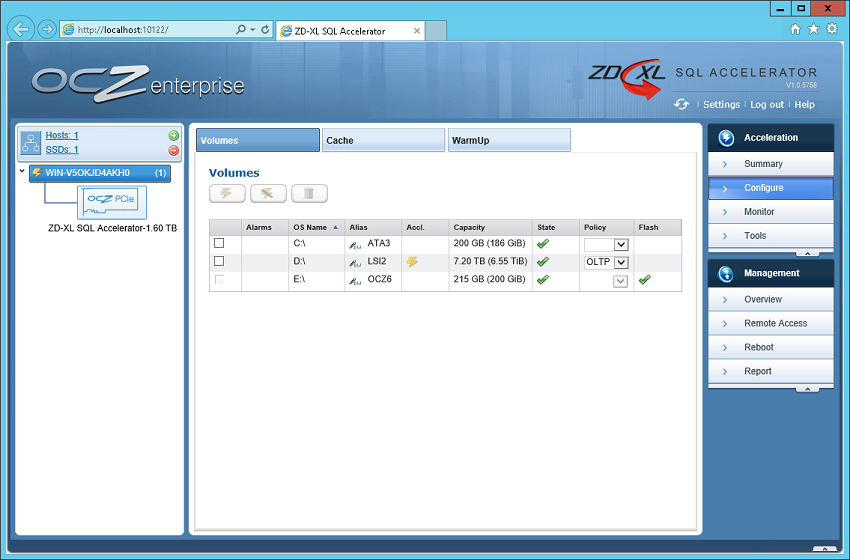Open the OLTP Policy dropdown for D:\
The image size is (850, 560).
point(606,262)
